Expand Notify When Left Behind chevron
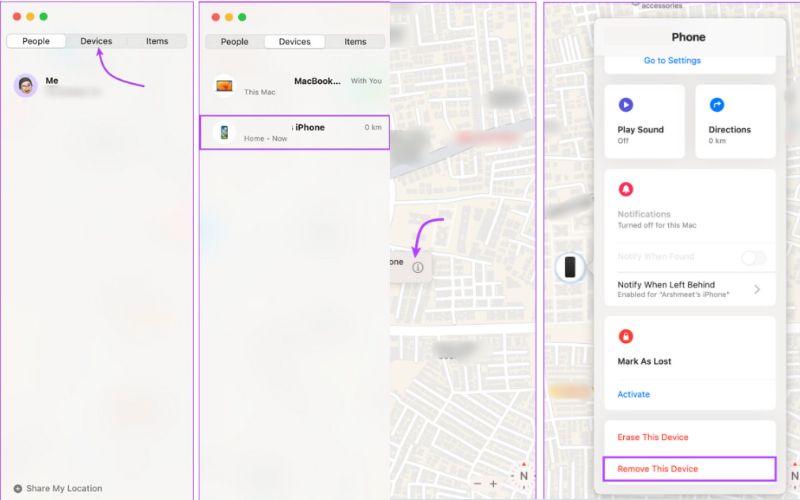The height and width of the screenshot is (500, 800). click(757, 289)
